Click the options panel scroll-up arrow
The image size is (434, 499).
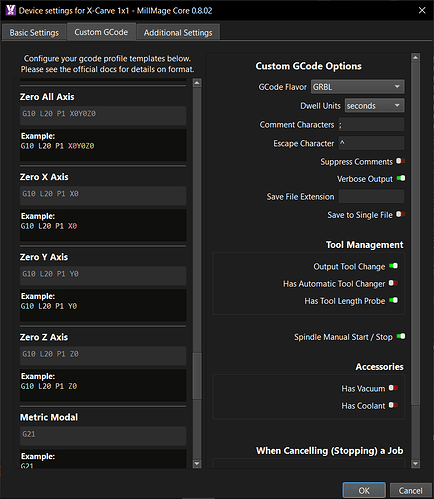(x=415, y=57)
